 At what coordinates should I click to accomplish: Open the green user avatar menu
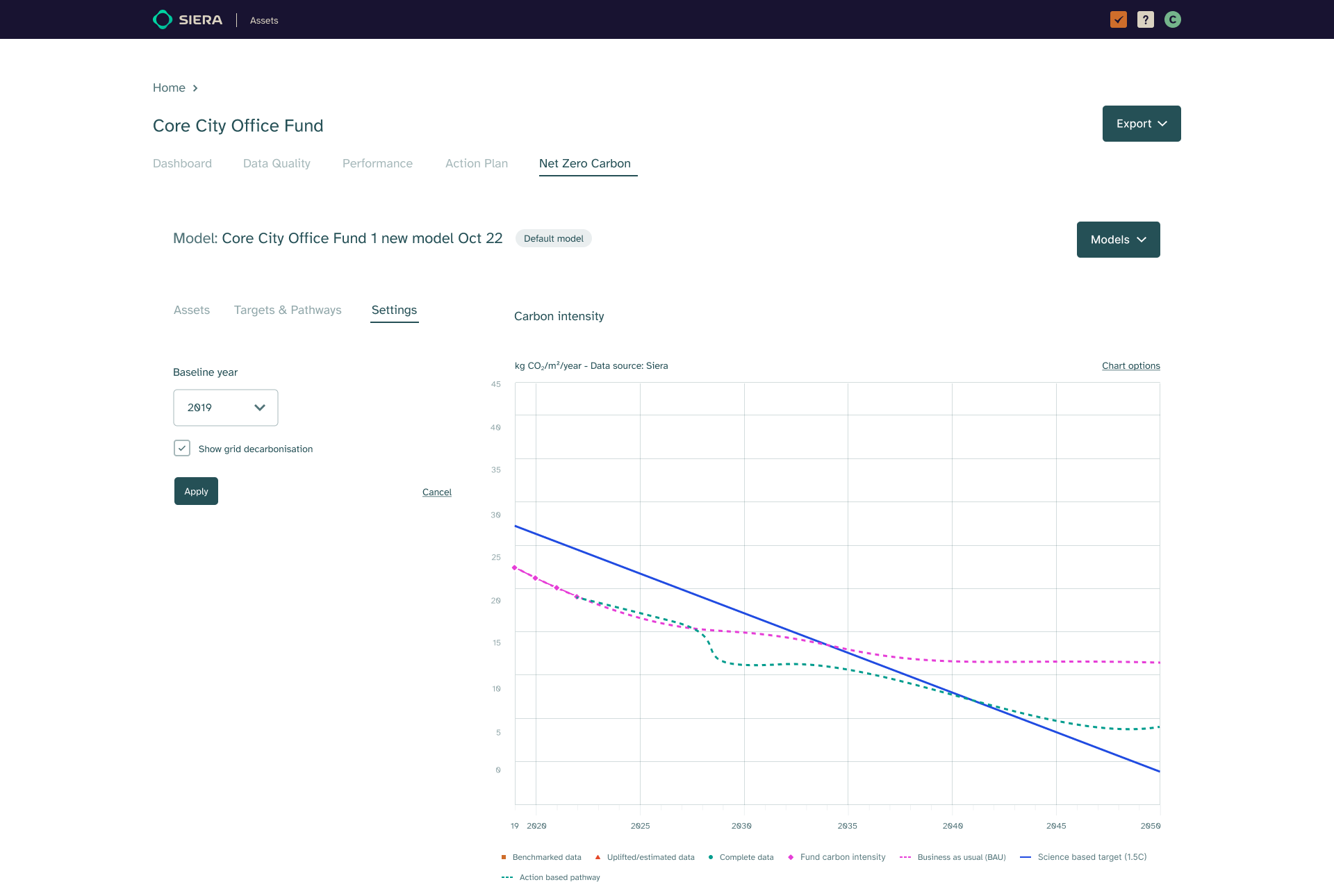tap(1173, 19)
